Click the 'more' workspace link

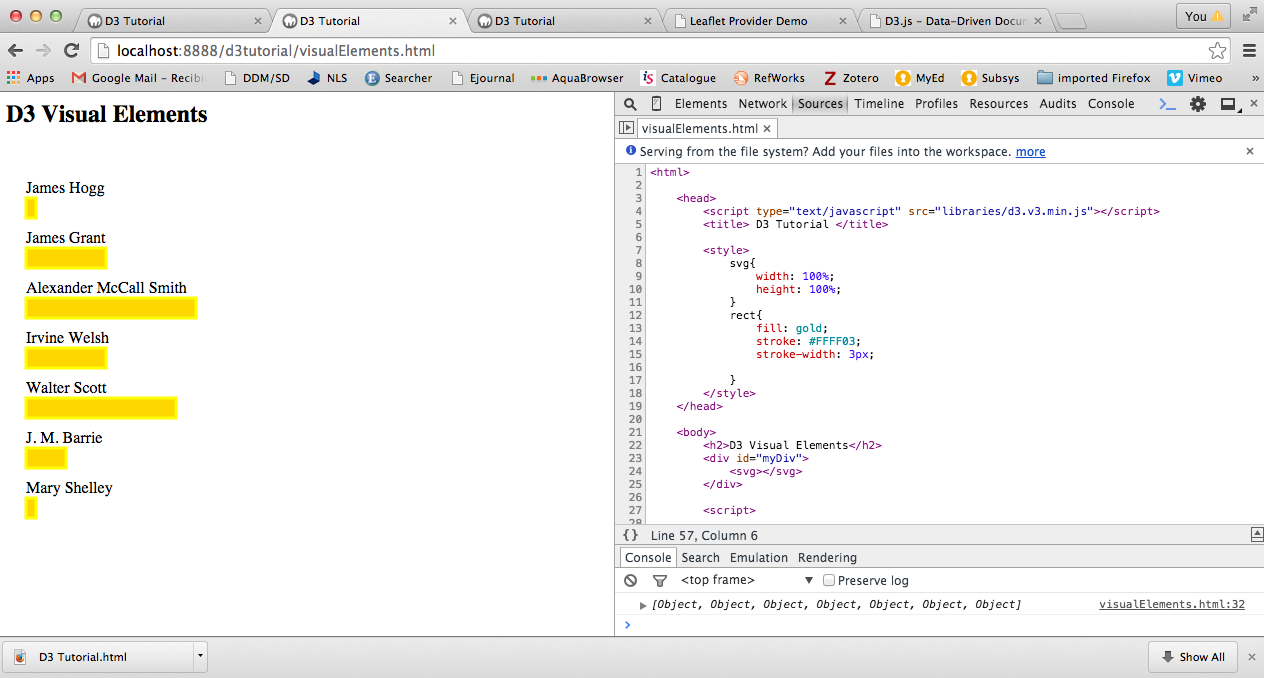pos(1030,152)
